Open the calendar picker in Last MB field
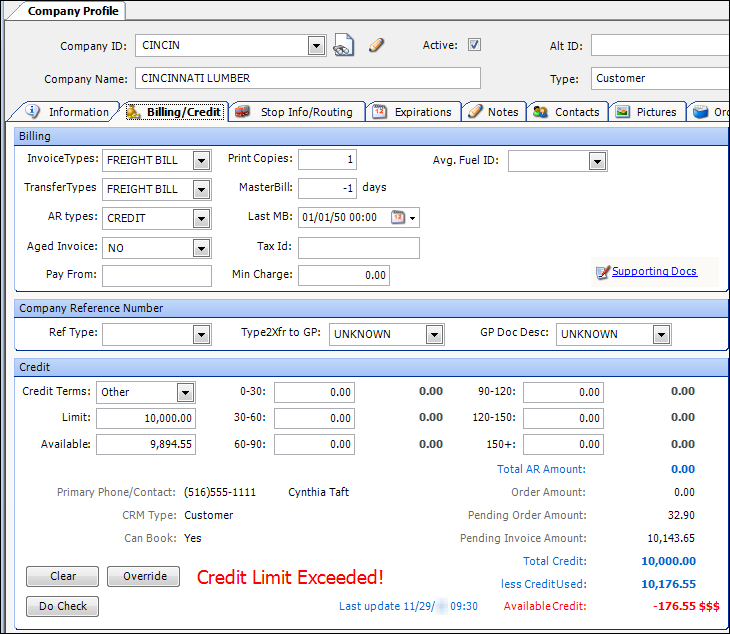 398,217
